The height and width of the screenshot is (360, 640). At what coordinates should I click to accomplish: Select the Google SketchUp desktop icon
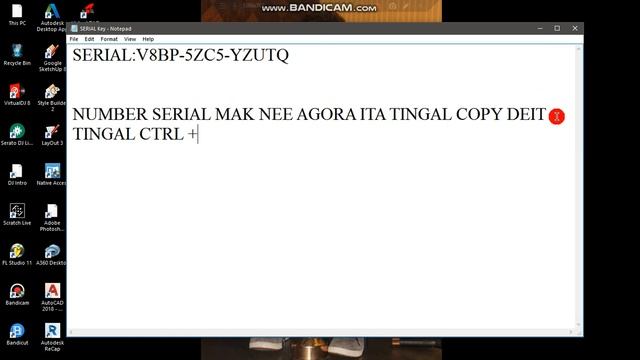[x=52, y=58]
